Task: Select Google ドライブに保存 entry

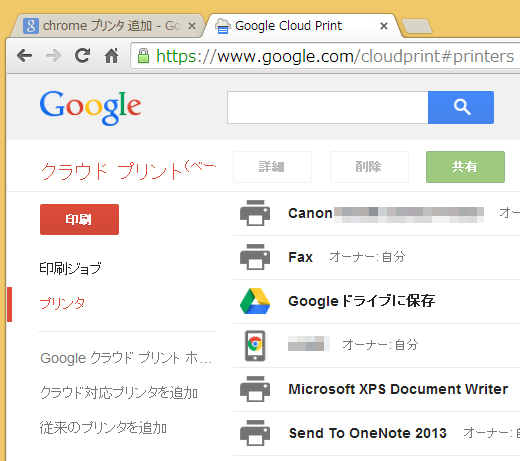Action: pyautogui.click(x=362, y=301)
